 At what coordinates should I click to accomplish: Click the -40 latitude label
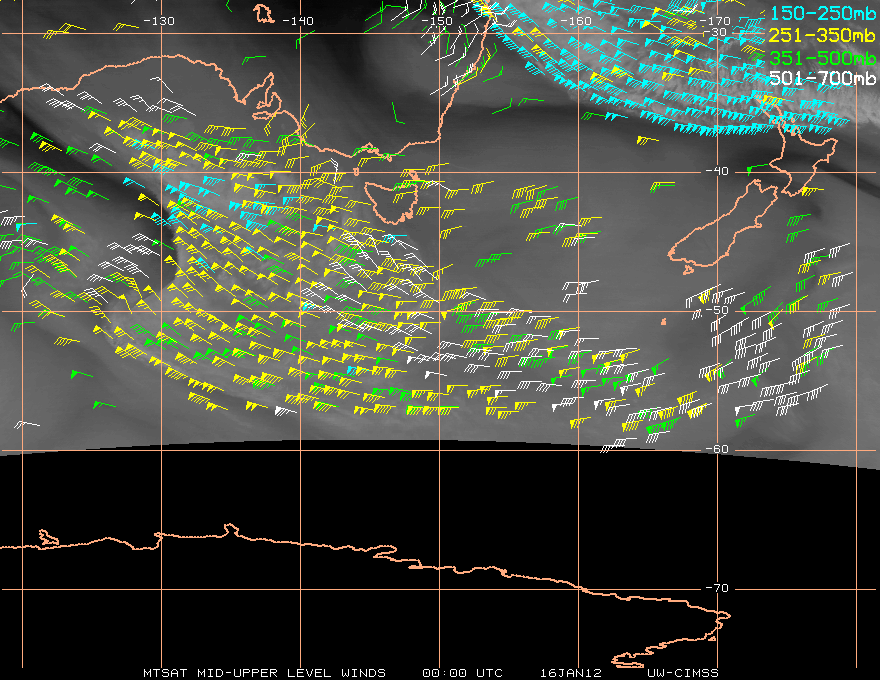click(716, 171)
